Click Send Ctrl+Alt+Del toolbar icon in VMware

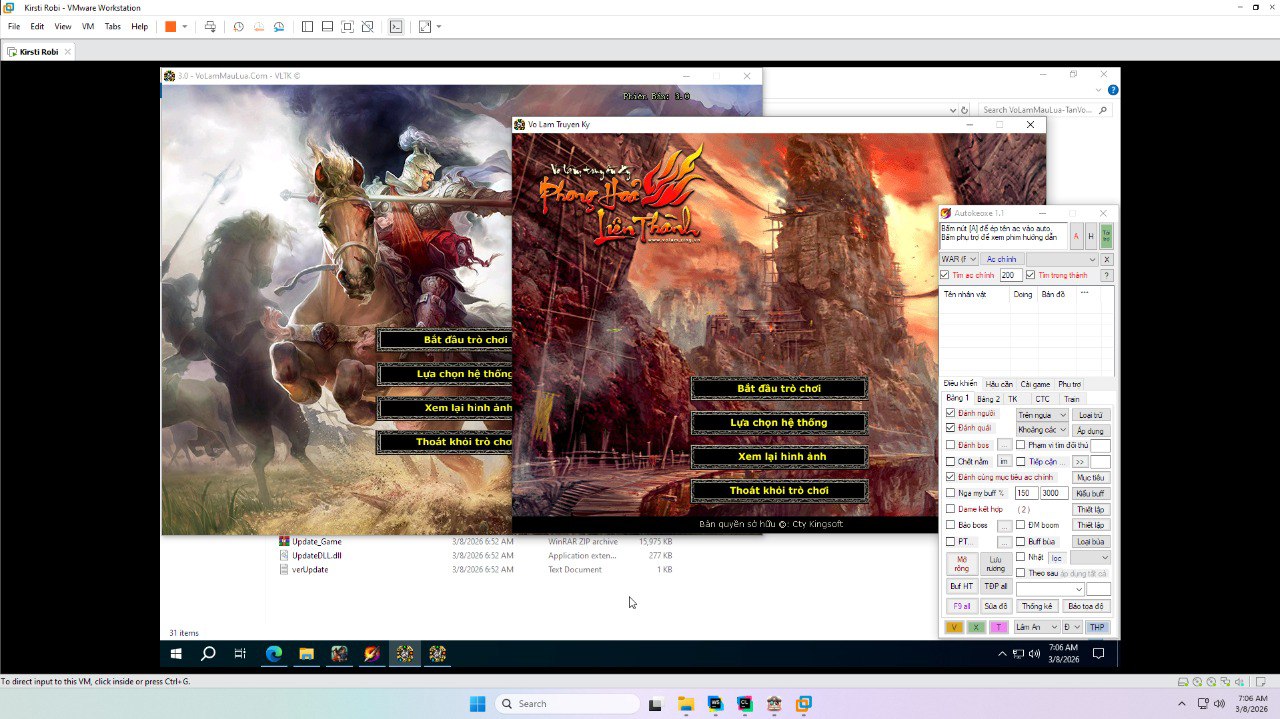(x=210, y=27)
